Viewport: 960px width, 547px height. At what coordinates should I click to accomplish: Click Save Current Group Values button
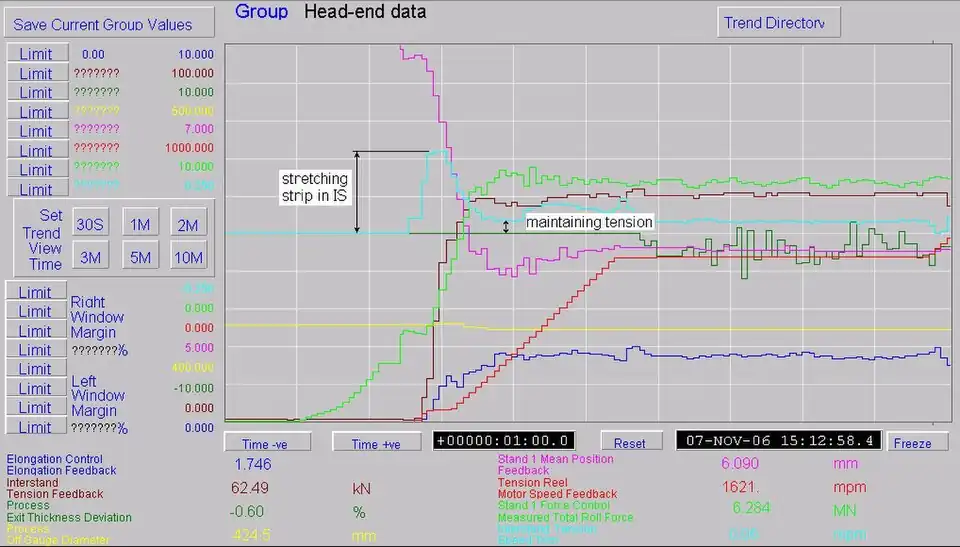pyautogui.click(x=109, y=24)
